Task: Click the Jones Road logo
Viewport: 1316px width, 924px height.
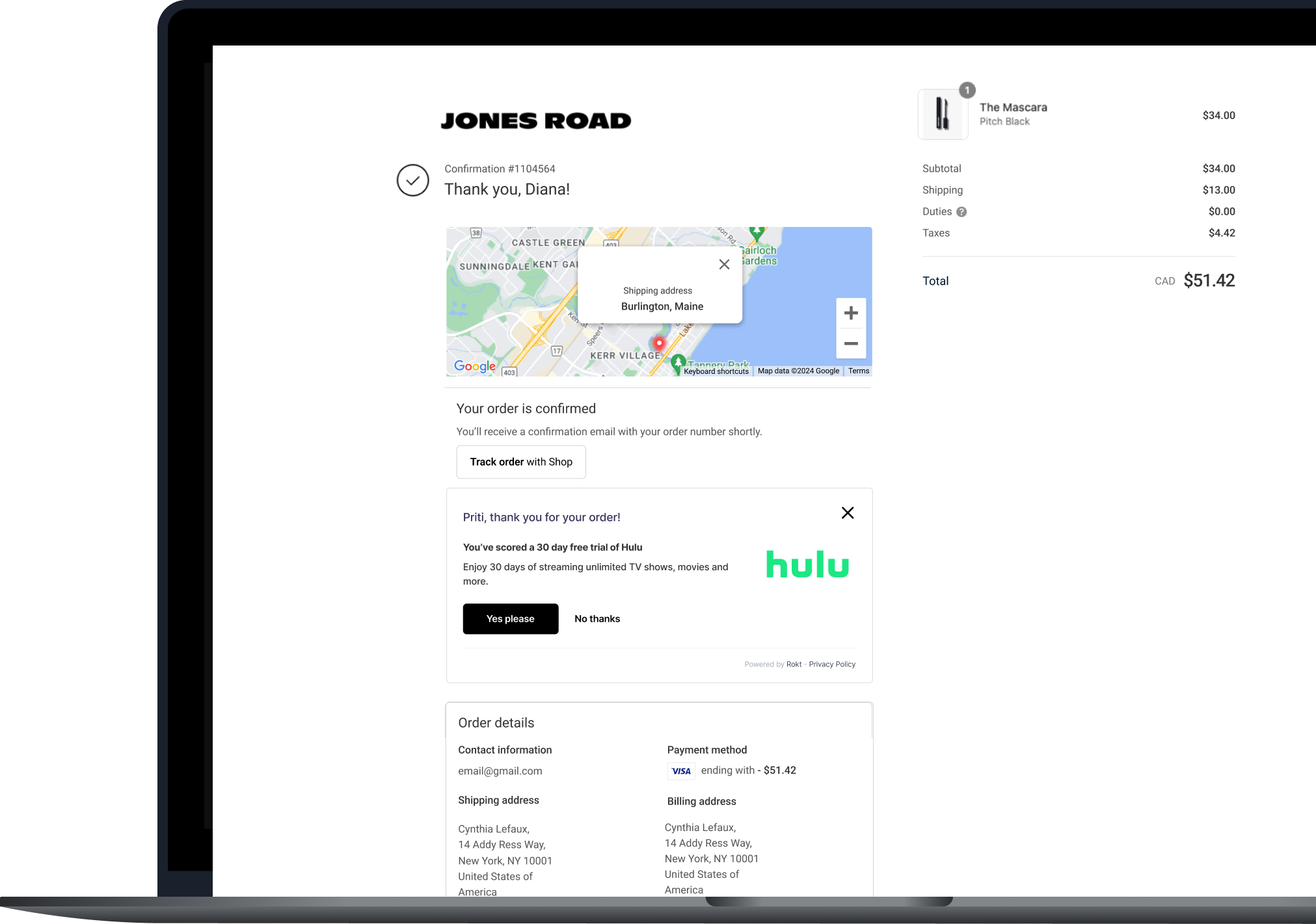Action: pyautogui.click(x=535, y=121)
